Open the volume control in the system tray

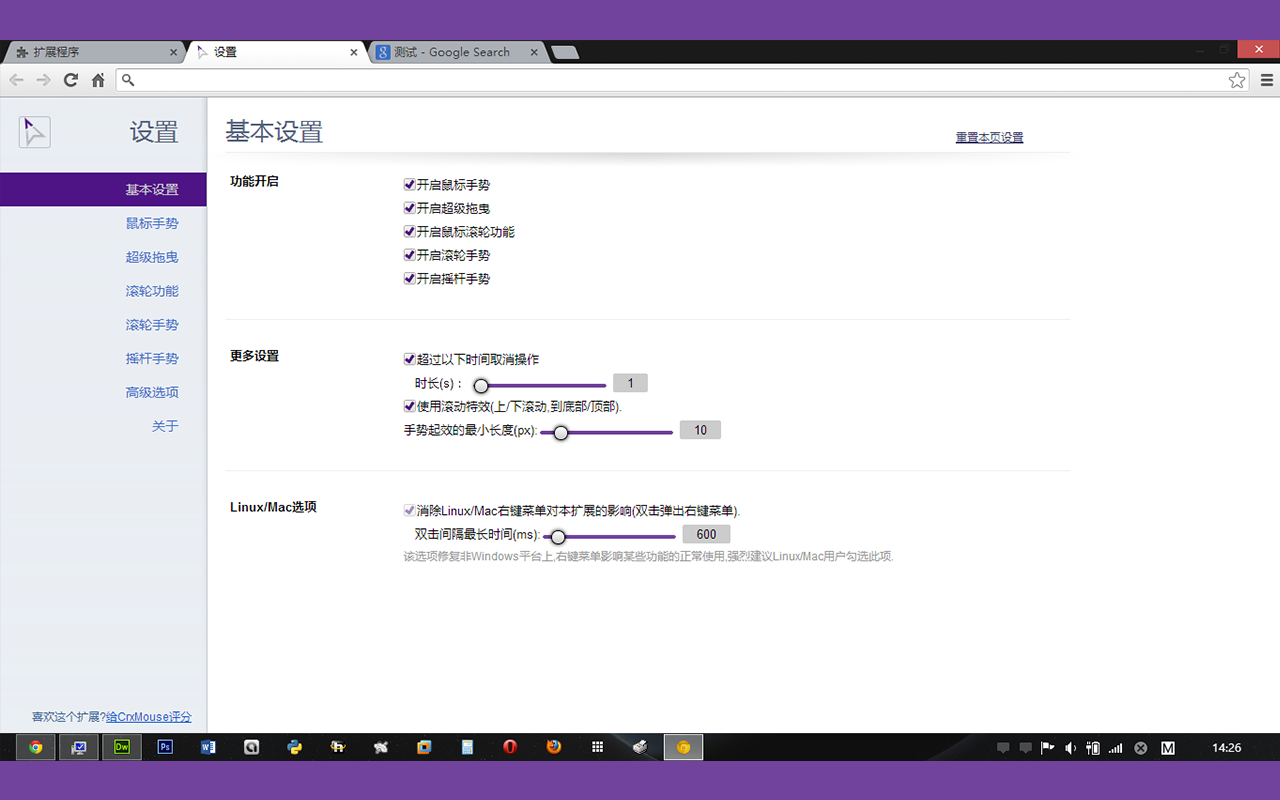point(1070,747)
